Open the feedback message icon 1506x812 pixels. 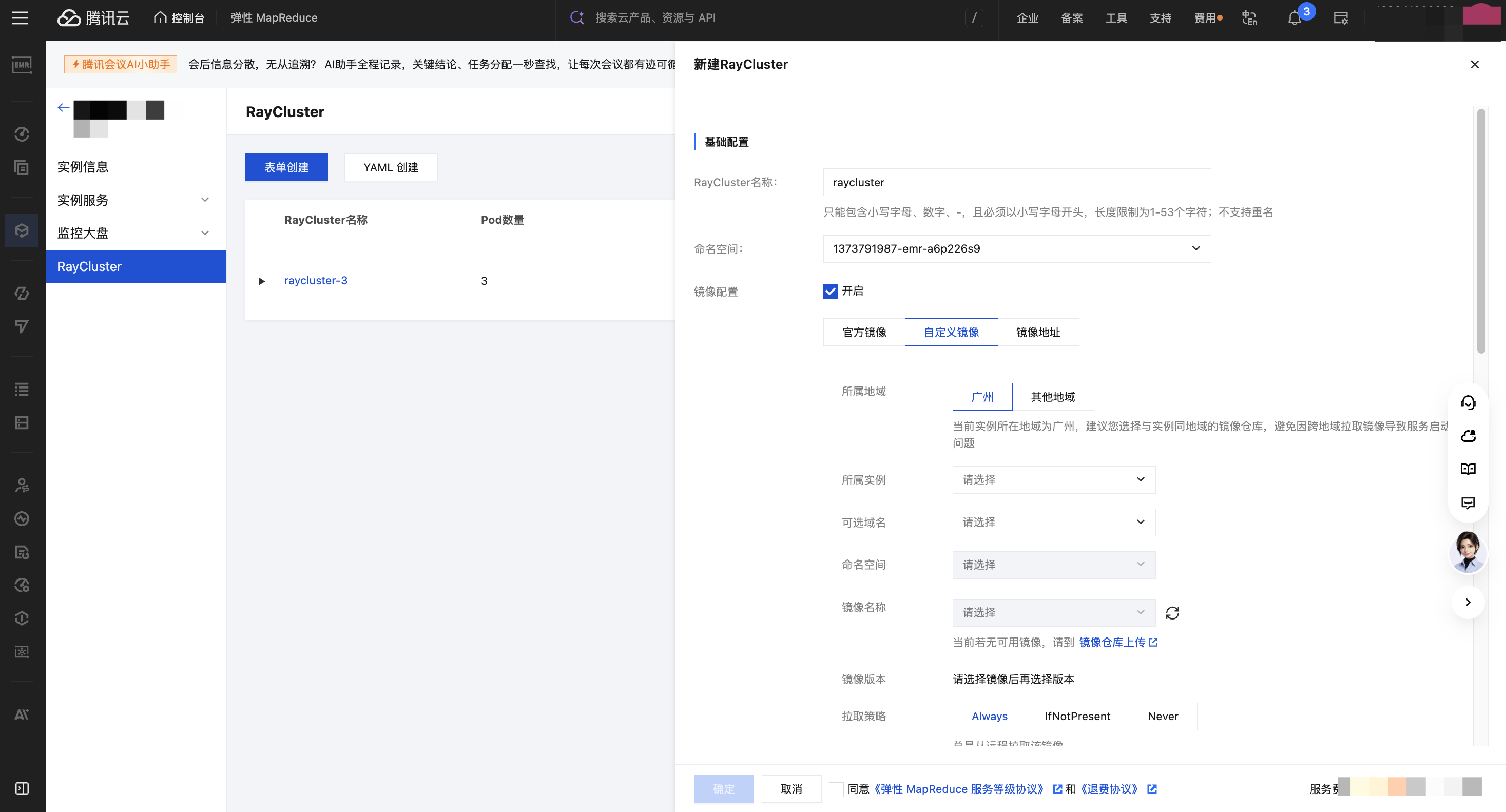[1468, 502]
